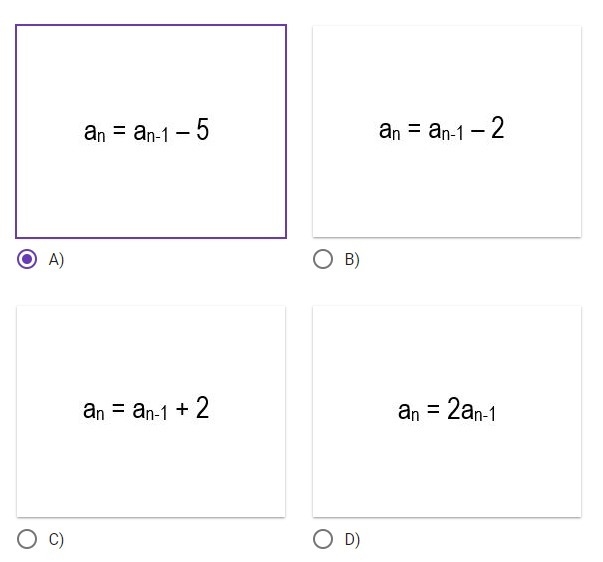The image size is (603, 562).
Task: Choose the card with formula minus 2
Action: coord(447,132)
